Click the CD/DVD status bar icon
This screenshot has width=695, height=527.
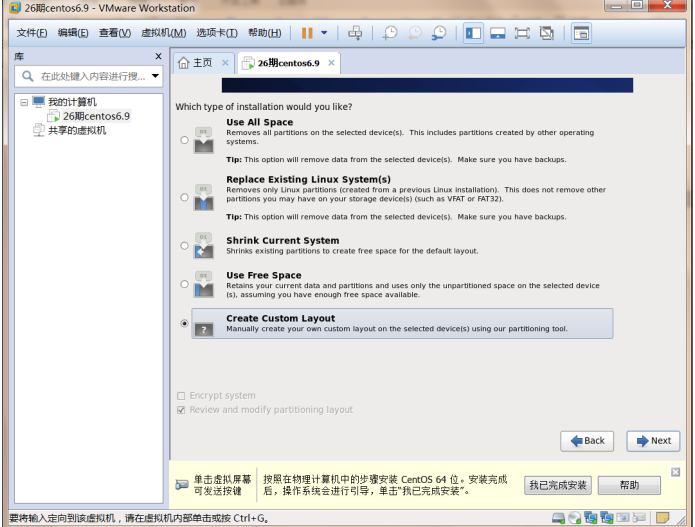tap(574, 518)
